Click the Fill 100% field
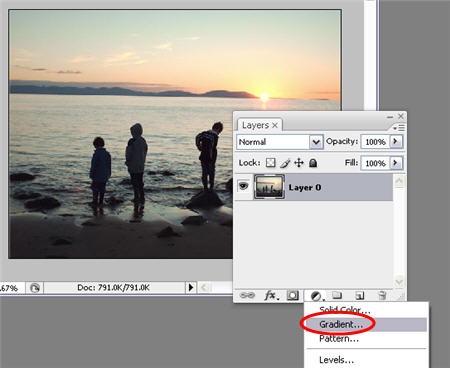 coord(375,163)
